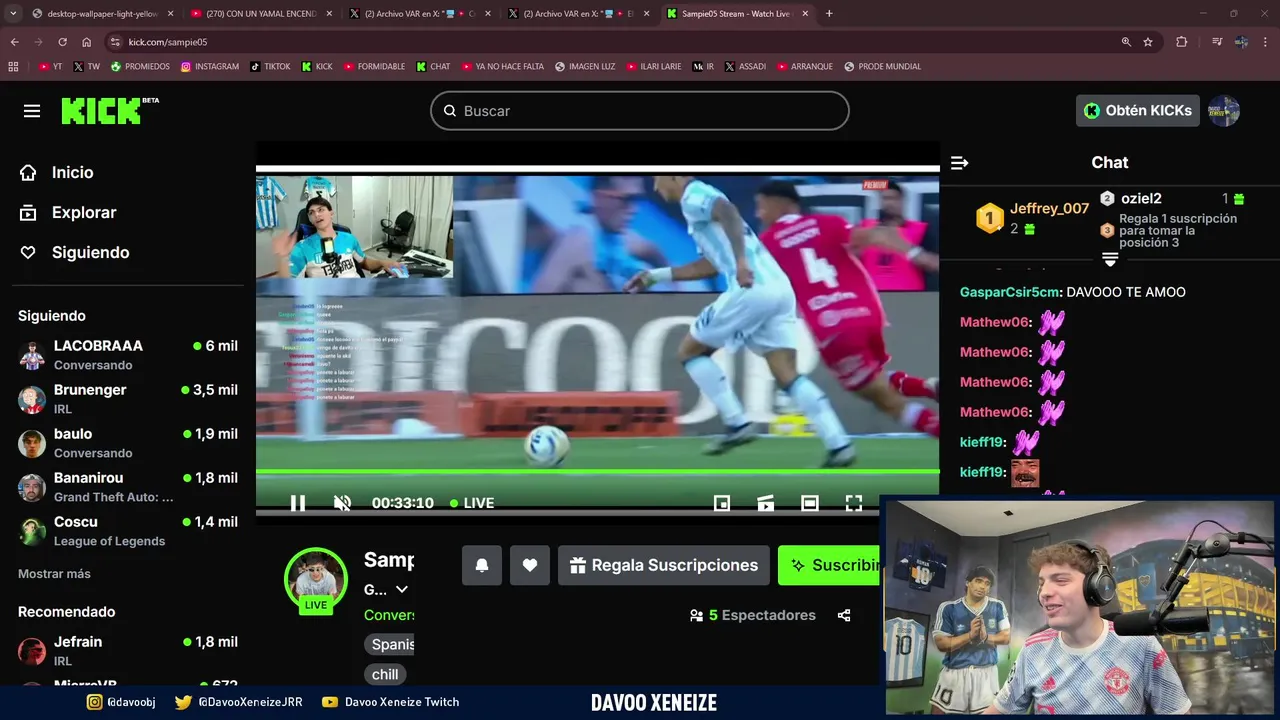Image resolution: width=1280 pixels, height=720 pixels.
Task: Unmute the stream audio
Action: 342,503
